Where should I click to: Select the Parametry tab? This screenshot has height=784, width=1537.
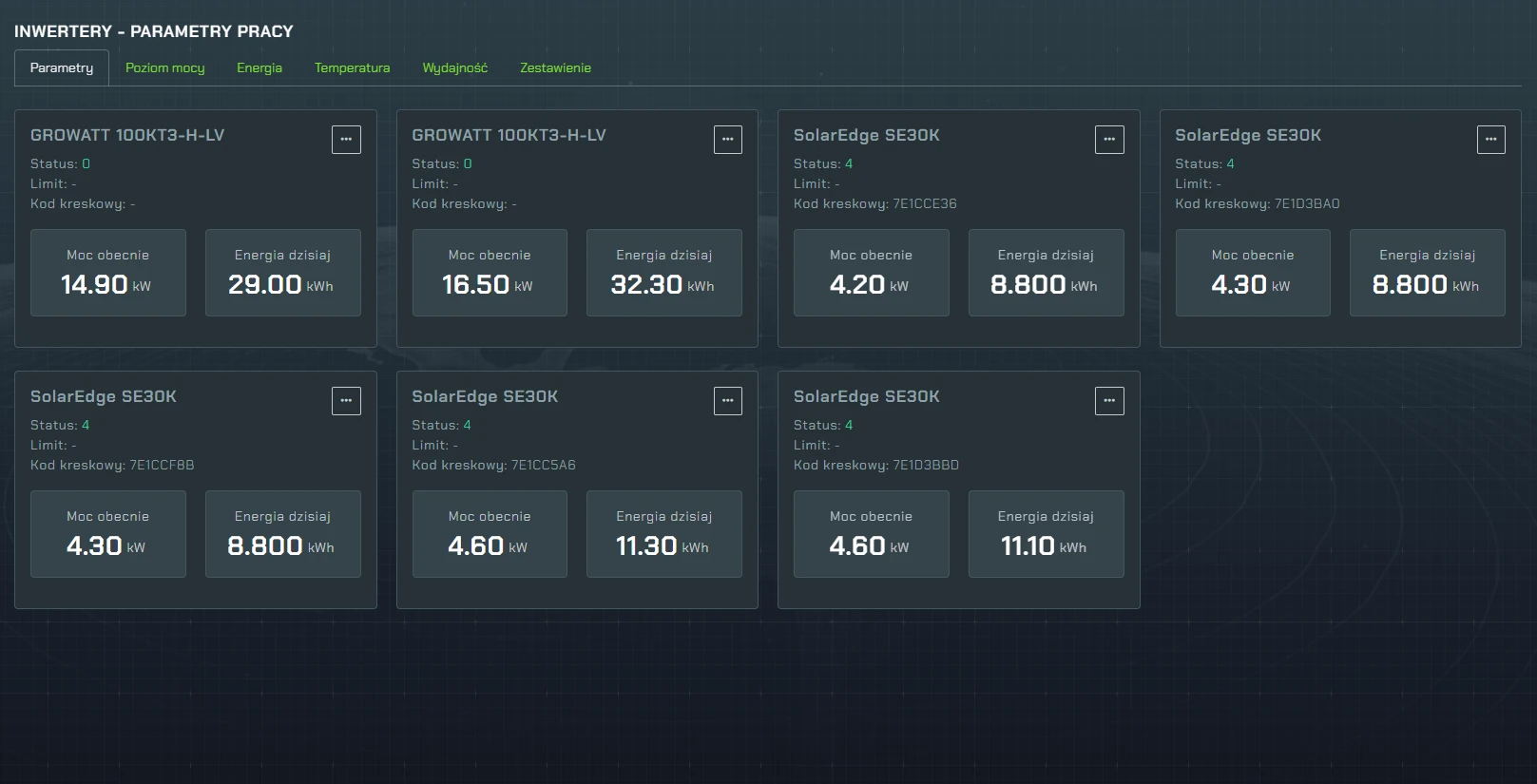62,67
